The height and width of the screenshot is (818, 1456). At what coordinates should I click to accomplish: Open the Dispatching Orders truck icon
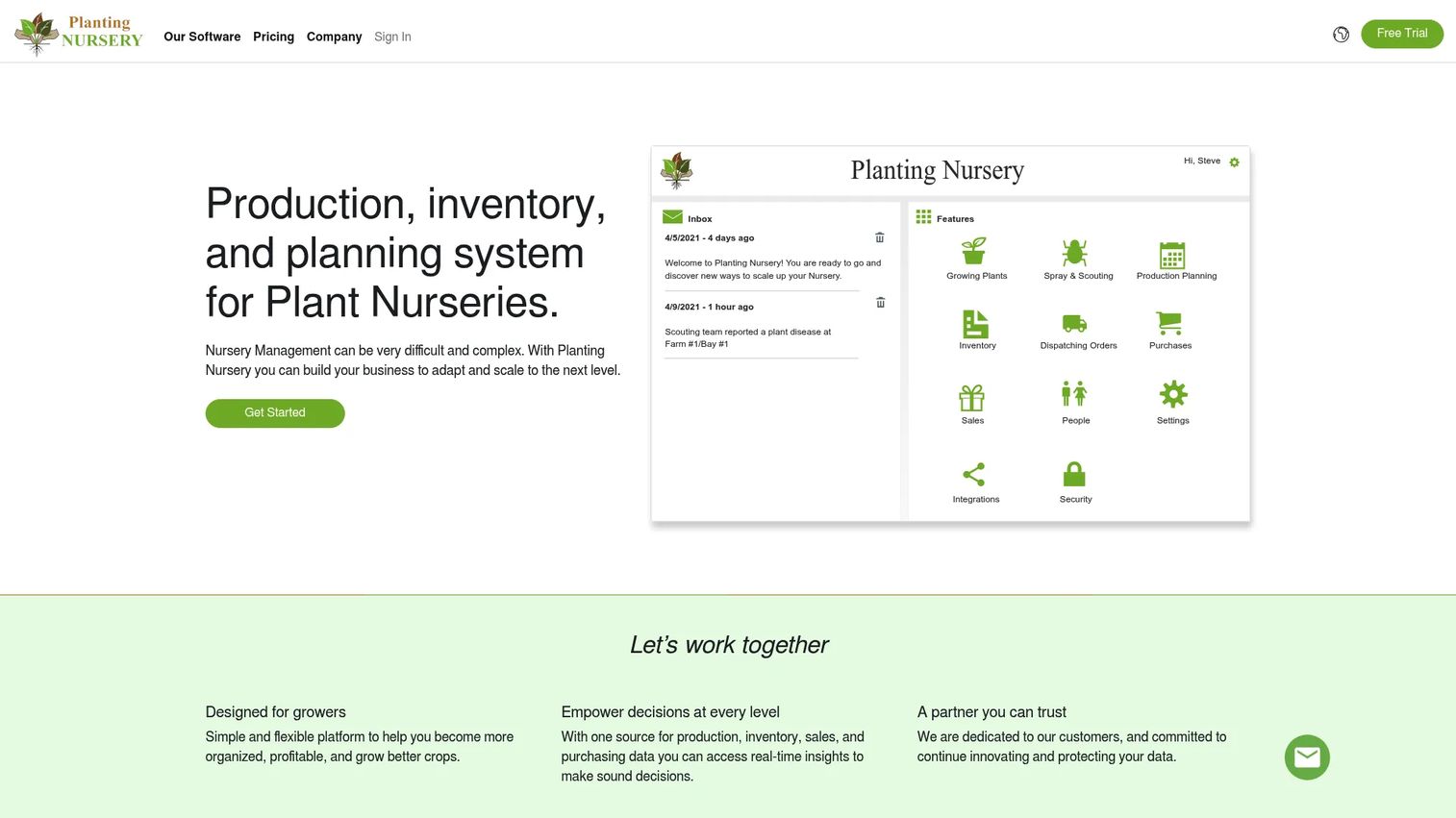click(1074, 324)
